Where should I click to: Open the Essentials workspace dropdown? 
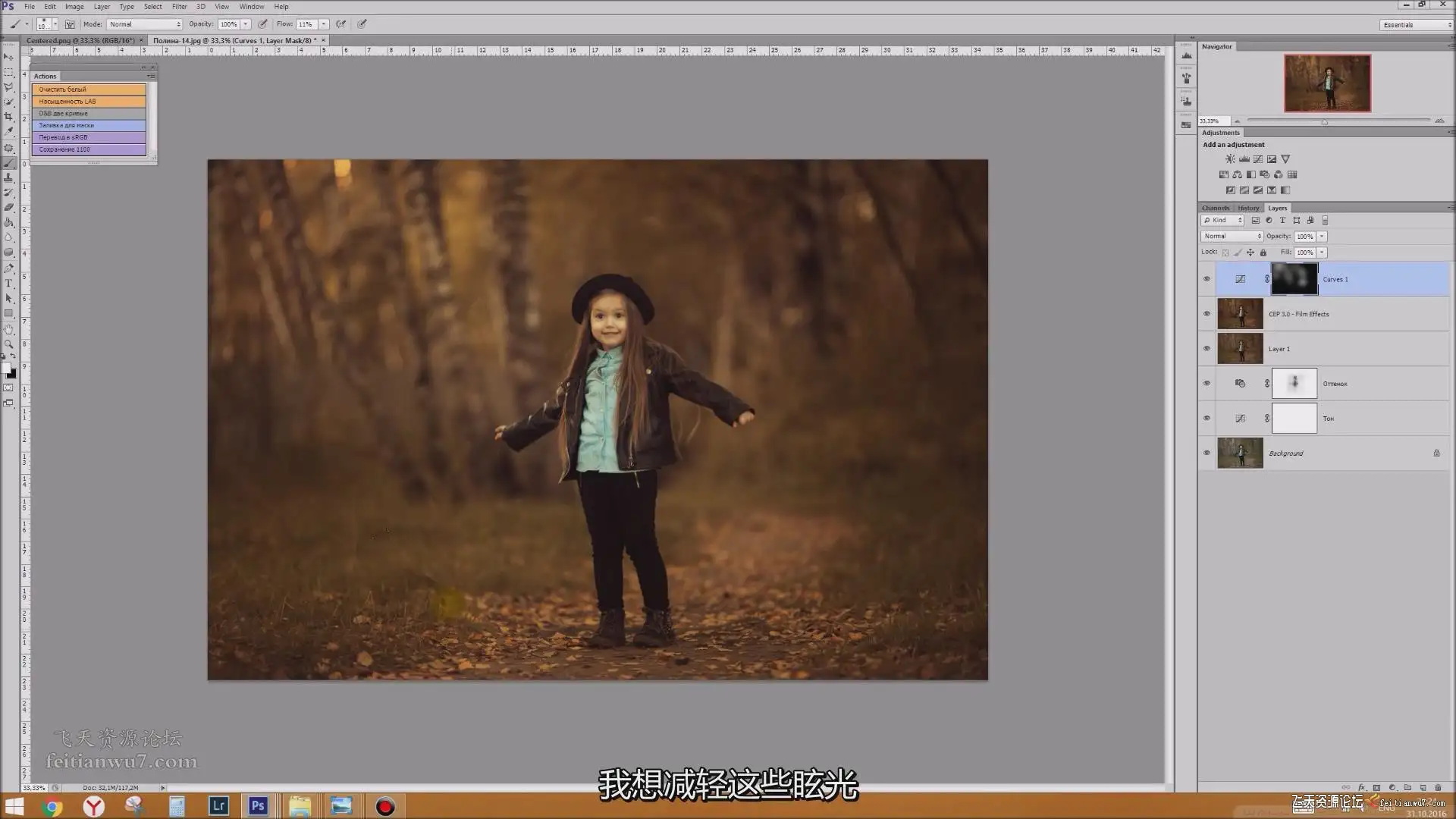tap(1416, 25)
